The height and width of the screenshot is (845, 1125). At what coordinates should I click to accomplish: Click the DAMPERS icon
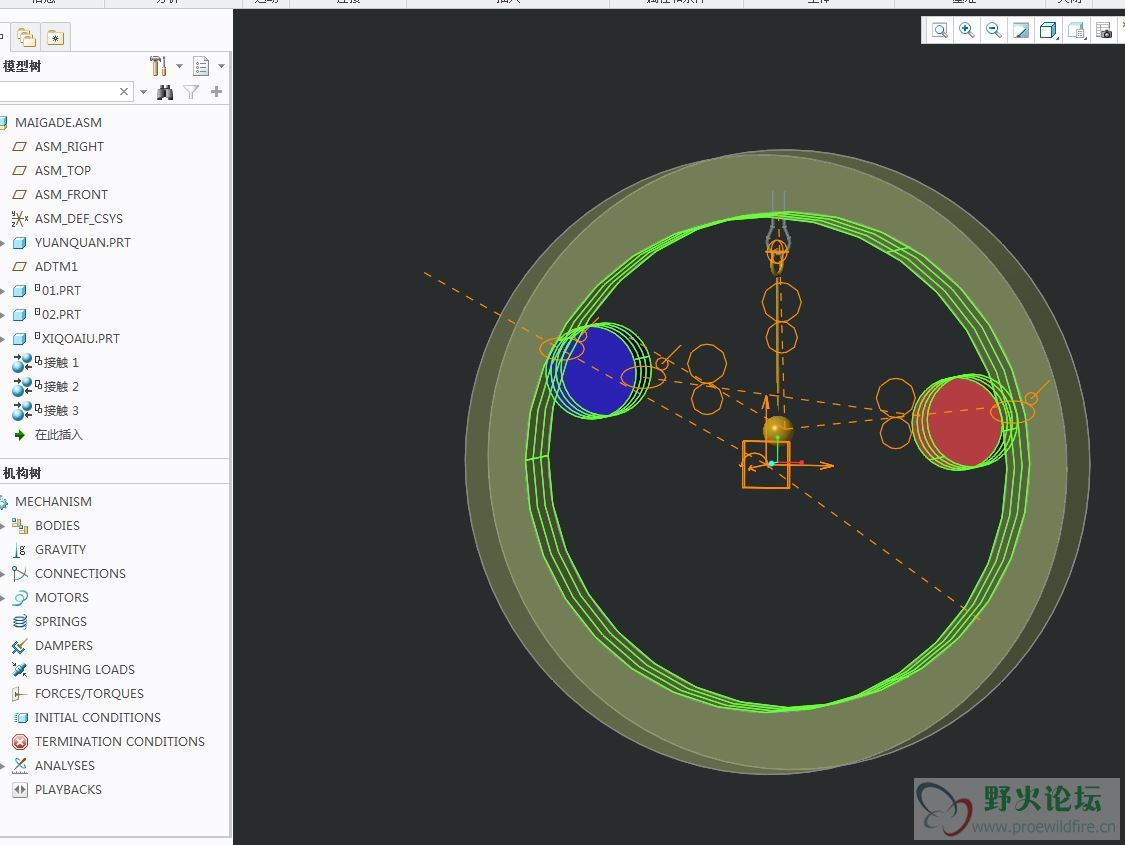coord(20,646)
